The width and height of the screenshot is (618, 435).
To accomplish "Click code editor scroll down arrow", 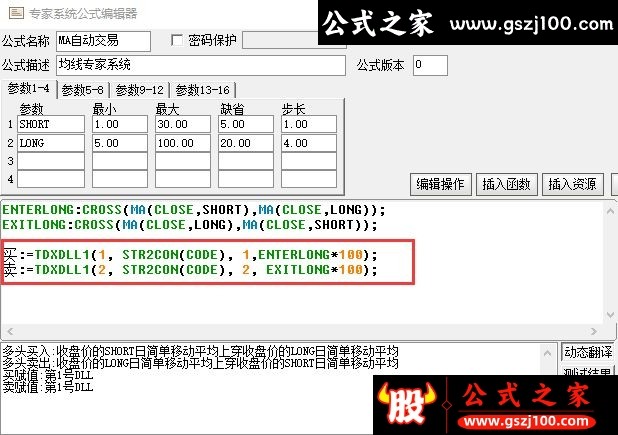I will (x=610, y=315).
